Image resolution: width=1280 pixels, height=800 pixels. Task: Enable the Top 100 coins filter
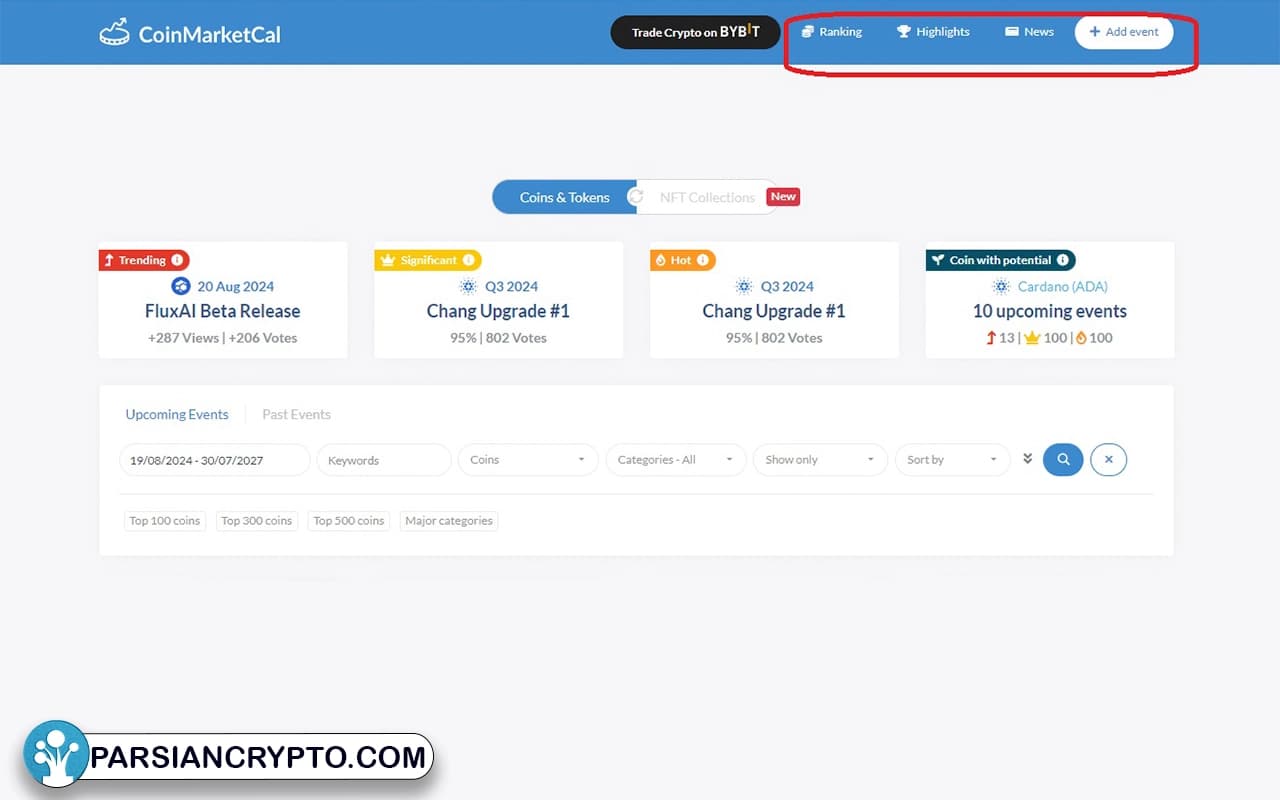click(164, 520)
